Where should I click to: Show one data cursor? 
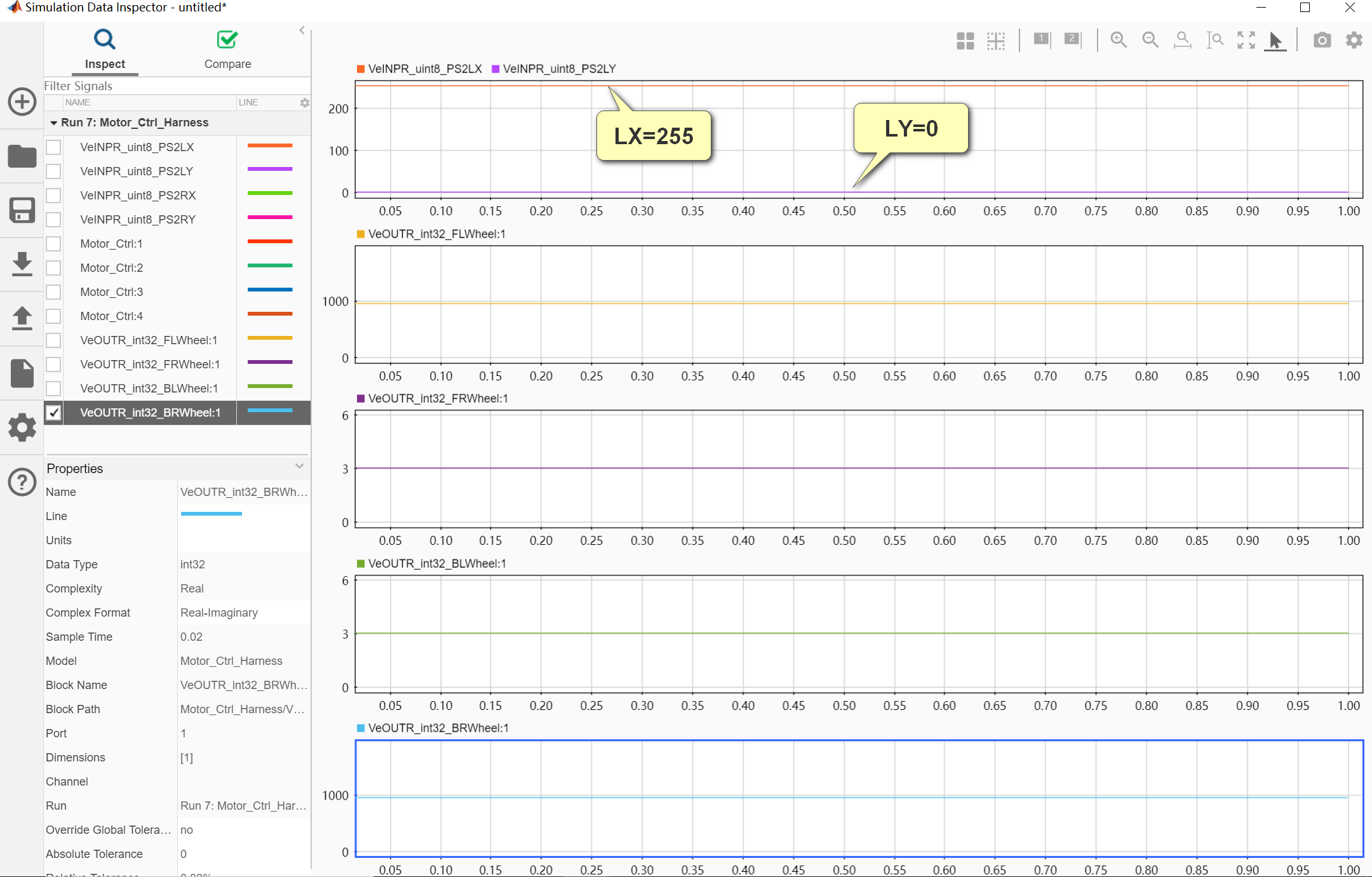point(1042,39)
